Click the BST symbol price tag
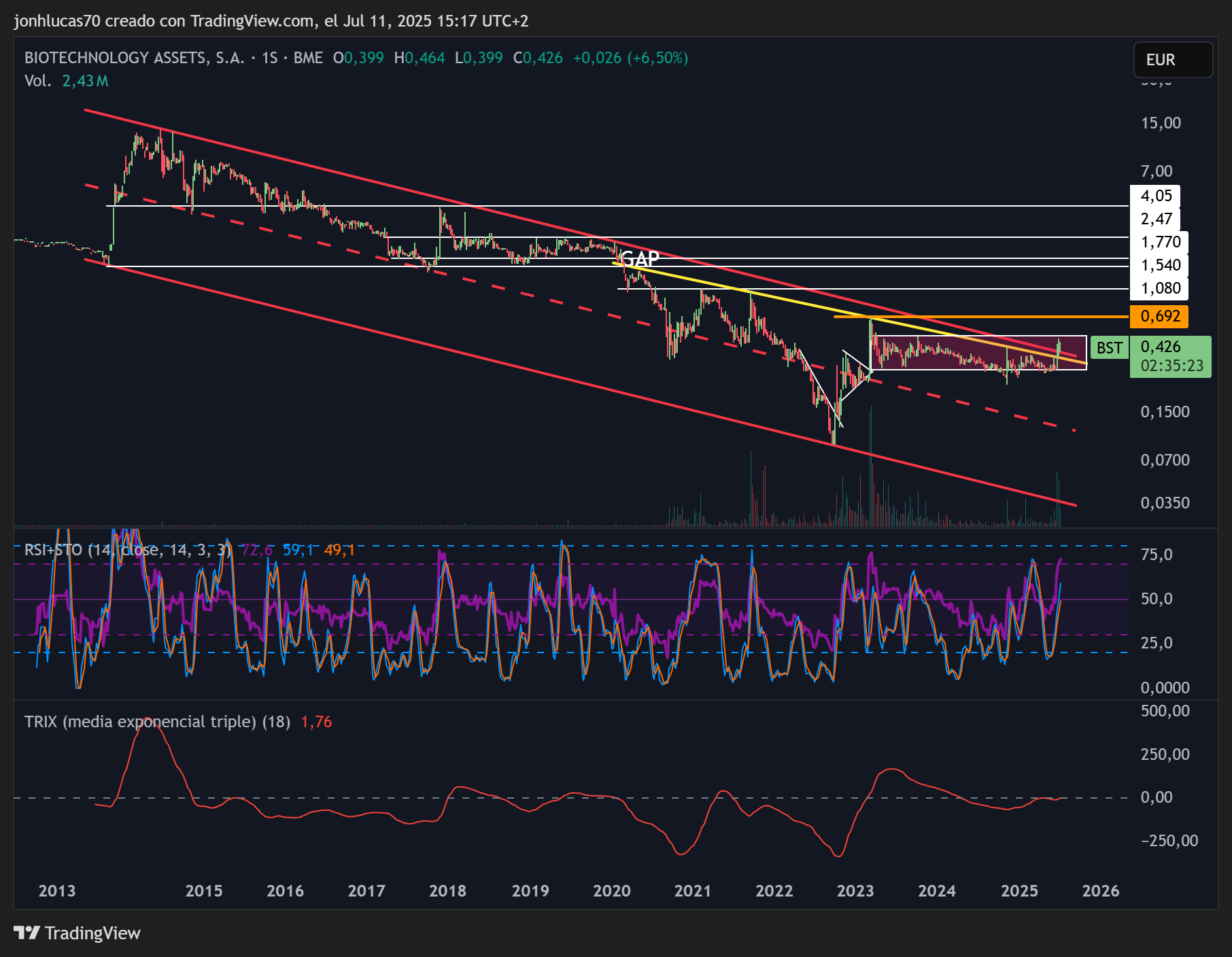The width and height of the screenshot is (1232, 957). [1110, 348]
